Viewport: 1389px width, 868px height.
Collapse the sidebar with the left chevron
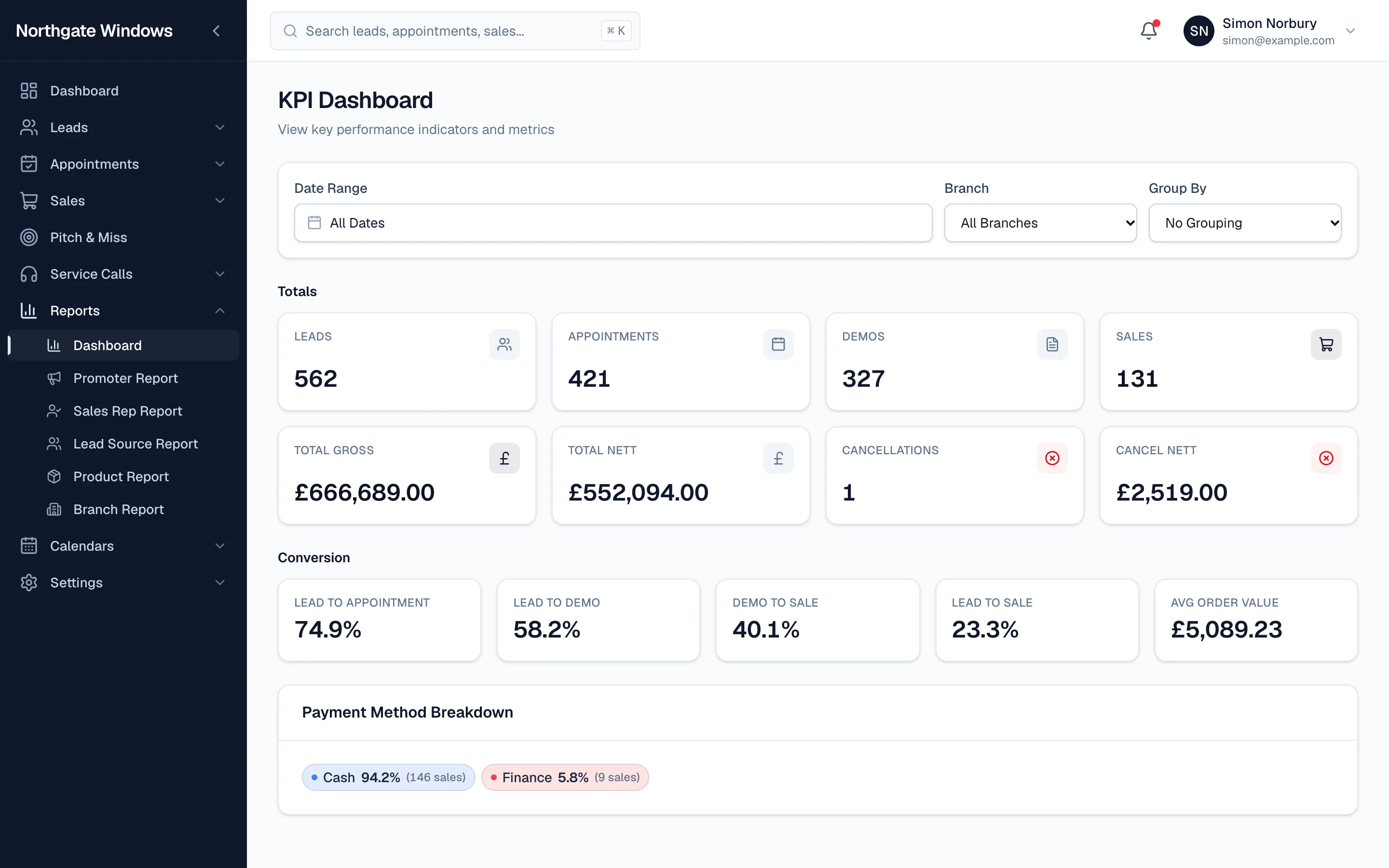pyautogui.click(x=217, y=31)
